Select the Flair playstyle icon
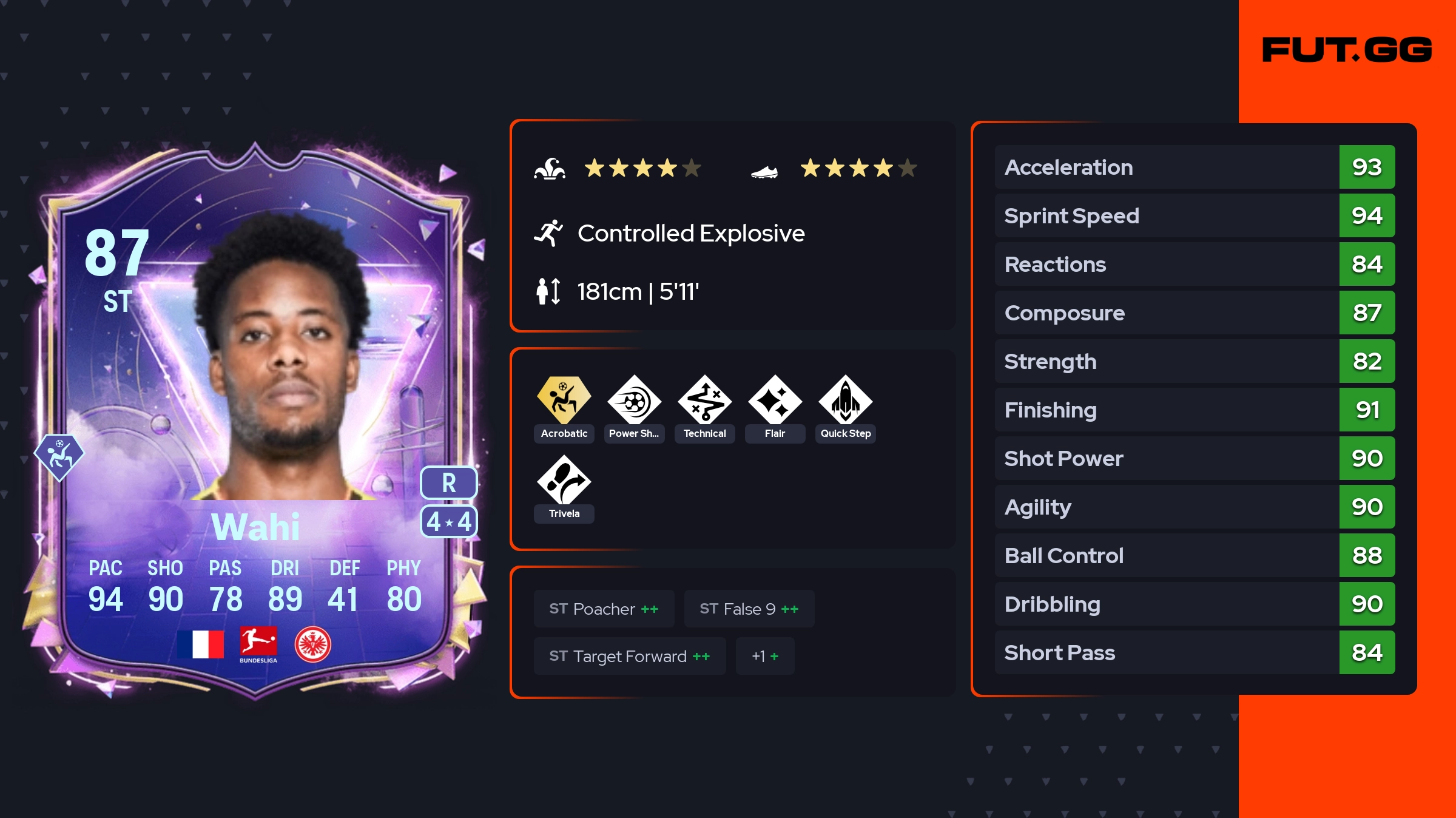The height and width of the screenshot is (818, 1456). click(775, 401)
